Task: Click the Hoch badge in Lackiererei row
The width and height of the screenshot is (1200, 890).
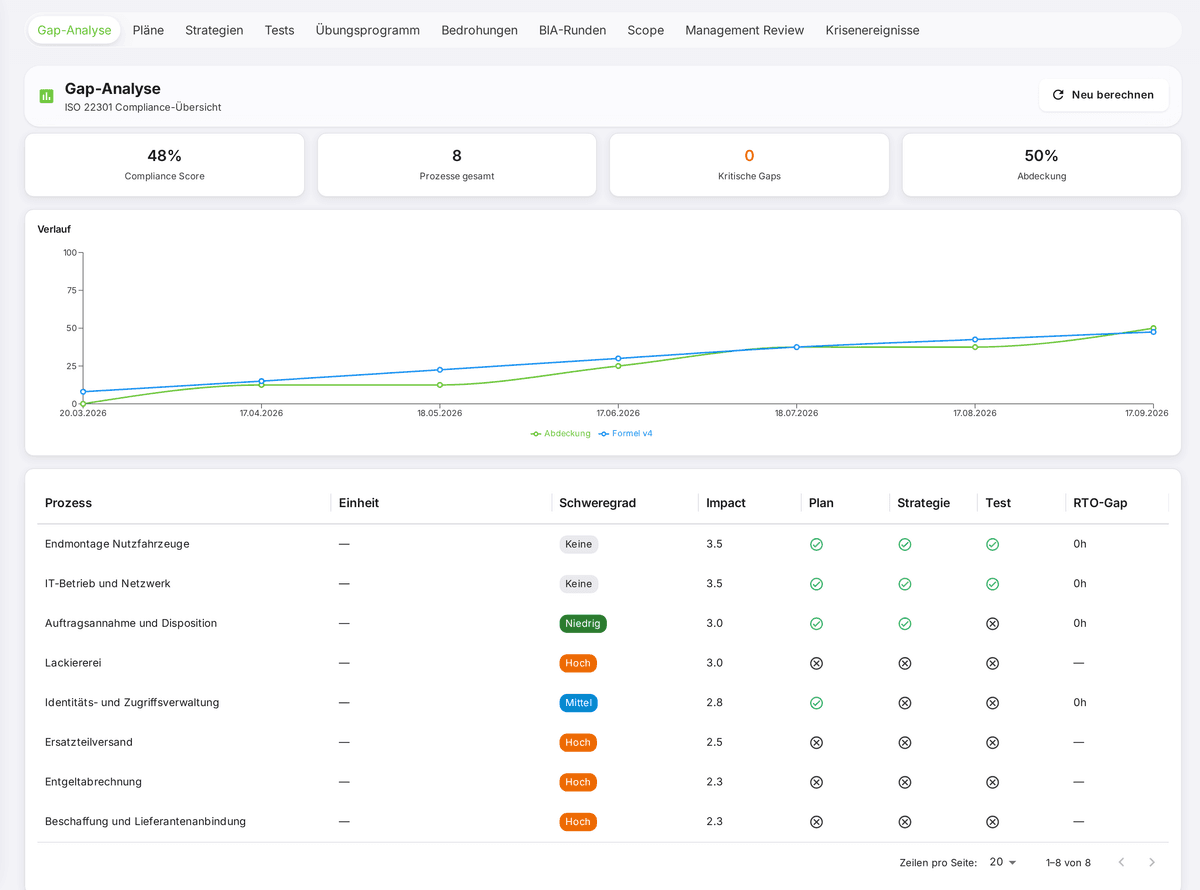Action: pyautogui.click(x=578, y=663)
